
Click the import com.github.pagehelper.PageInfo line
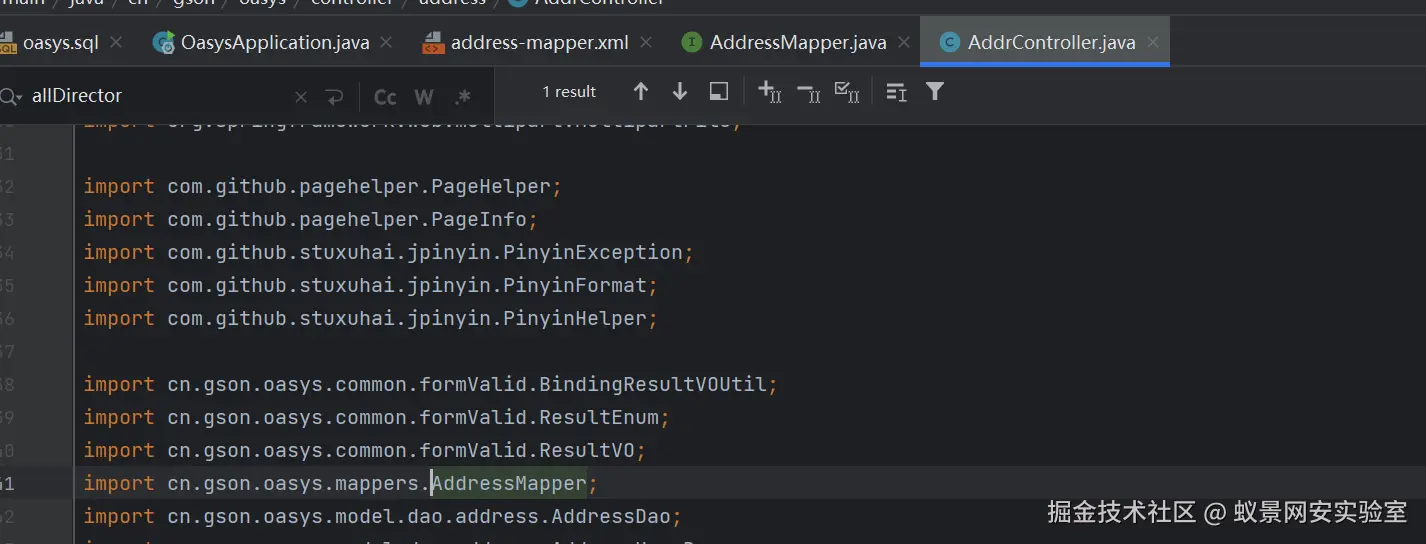tap(311, 219)
